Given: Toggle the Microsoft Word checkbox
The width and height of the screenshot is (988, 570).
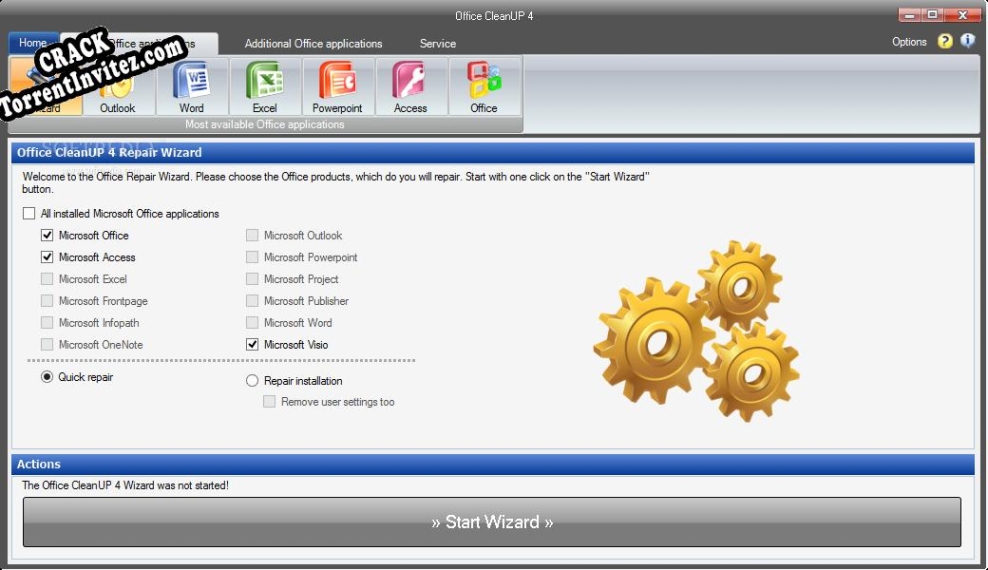Looking at the screenshot, I should point(252,322).
